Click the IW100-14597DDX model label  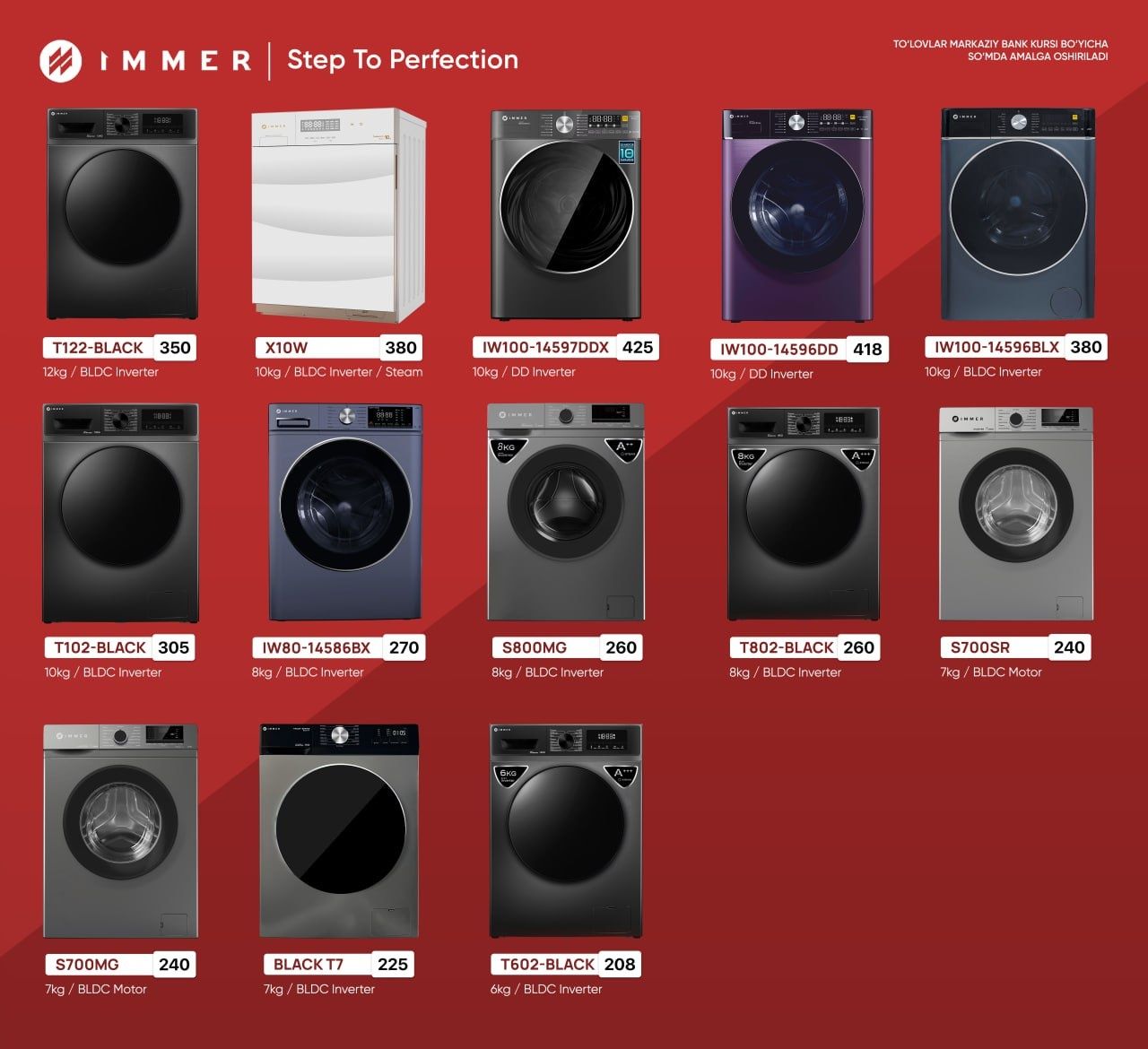pyautogui.click(x=545, y=348)
